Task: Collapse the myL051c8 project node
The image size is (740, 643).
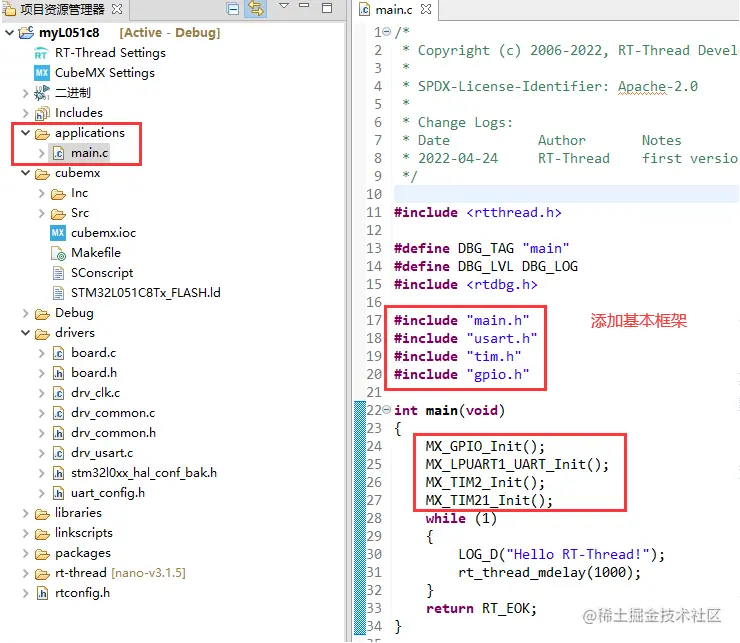Action: point(9,33)
